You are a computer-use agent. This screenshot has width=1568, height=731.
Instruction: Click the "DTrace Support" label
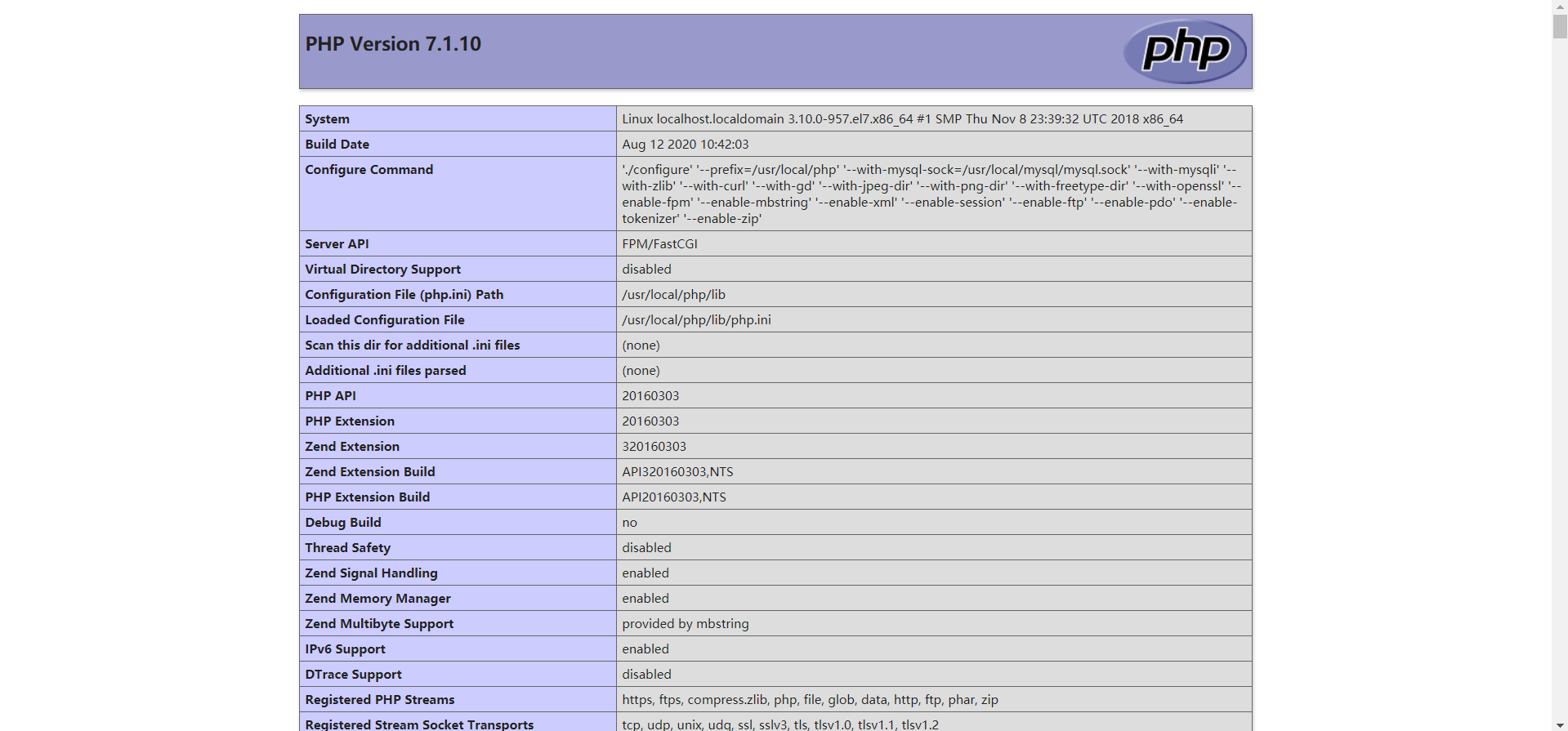click(x=353, y=675)
